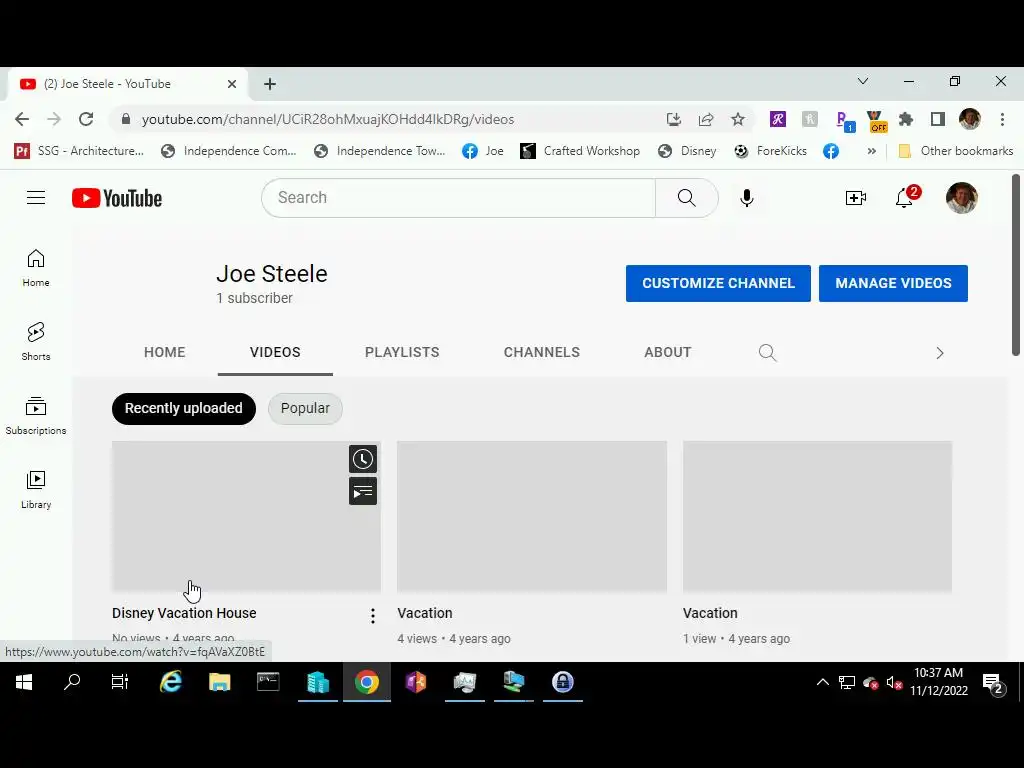Open Windows taskbar search
This screenshot has height=768, width=1024.
coord(72,682)
